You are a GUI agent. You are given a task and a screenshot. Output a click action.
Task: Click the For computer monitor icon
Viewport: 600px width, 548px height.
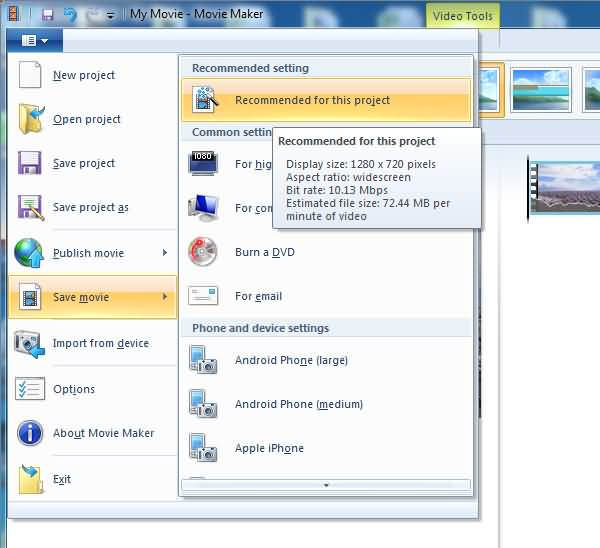click(204, 208)
